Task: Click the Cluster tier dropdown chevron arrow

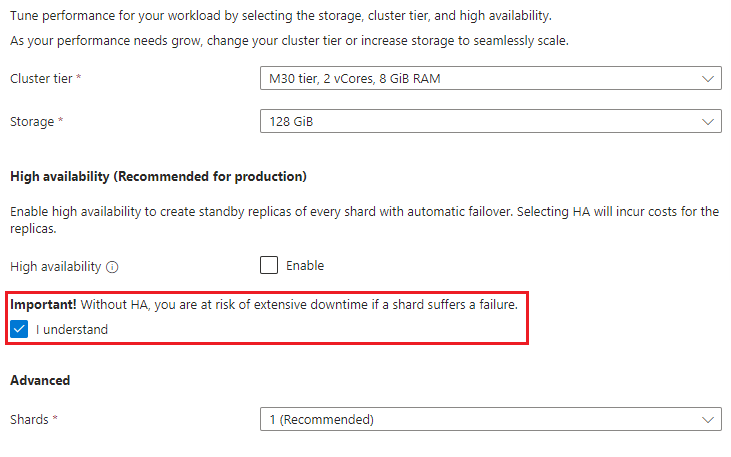Action: point(708,79)
